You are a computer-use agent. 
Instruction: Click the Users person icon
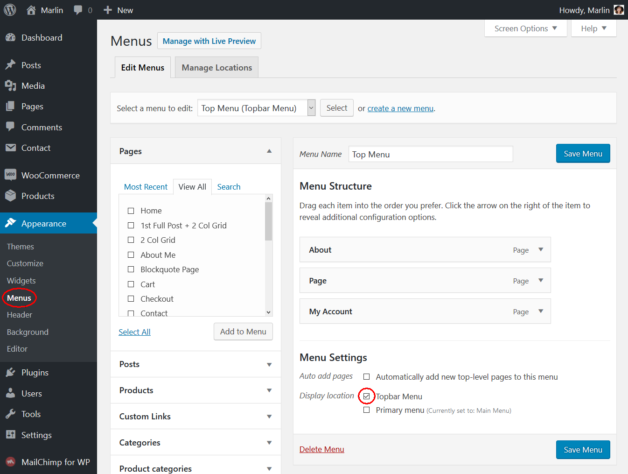(x=10, y=393)
